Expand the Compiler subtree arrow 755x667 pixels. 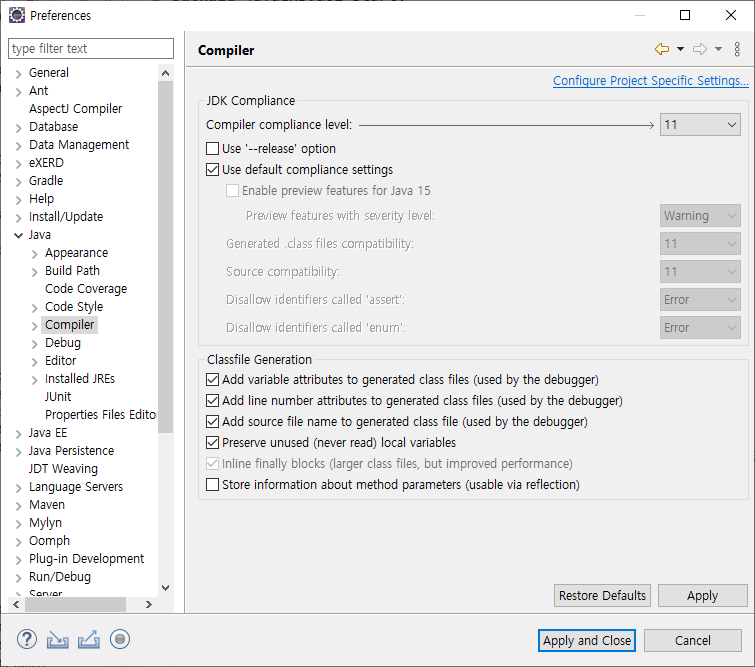(x=35, y=326)
